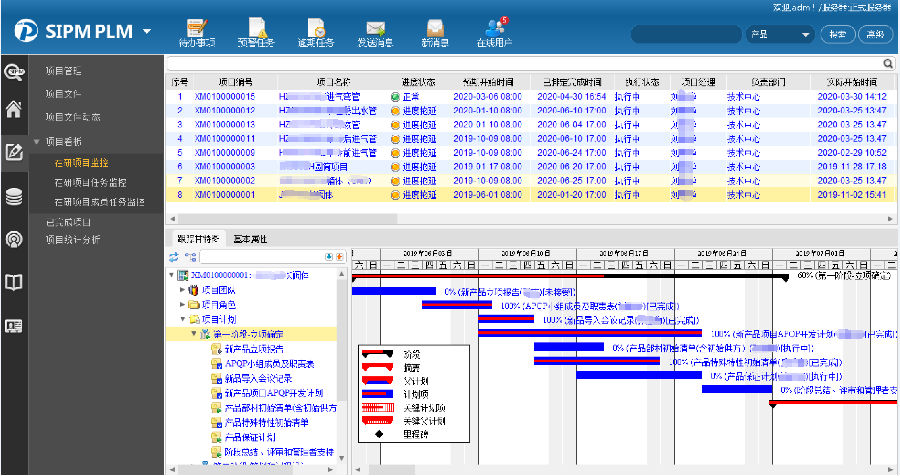Click project number link XM0100000015
Image resolution: width=900 pixels, height=476 pixels.
tap(224, 97)
